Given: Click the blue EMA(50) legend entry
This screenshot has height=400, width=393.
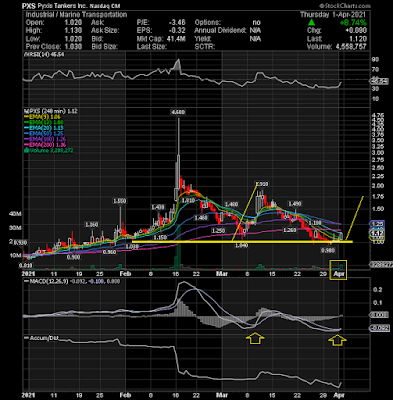Looking at the screenshot, I should (x=44, y=134).
